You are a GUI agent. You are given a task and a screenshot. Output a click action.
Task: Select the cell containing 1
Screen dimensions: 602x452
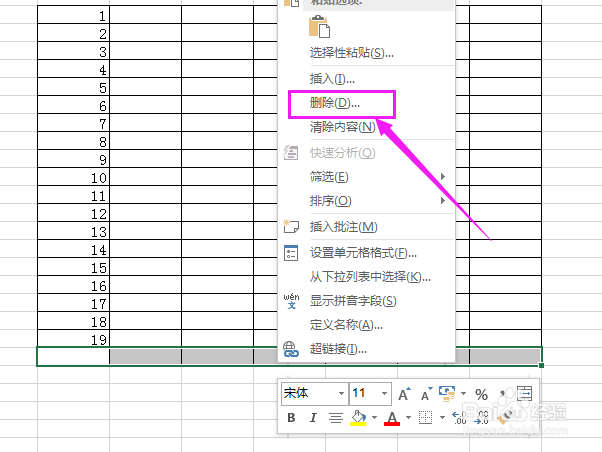coord(73,15)
